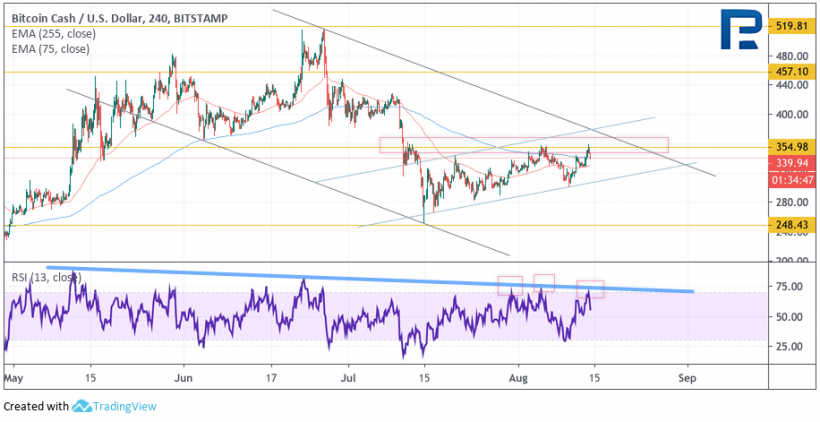This screenshot has width=820, height=422.
Task: Select the Aug date on time axis
Action: pyautogui.click(x=517, y=379)
